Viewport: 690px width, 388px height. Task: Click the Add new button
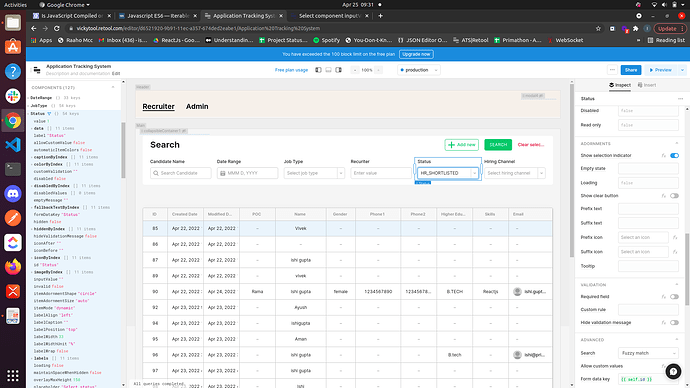coord(462,145)
